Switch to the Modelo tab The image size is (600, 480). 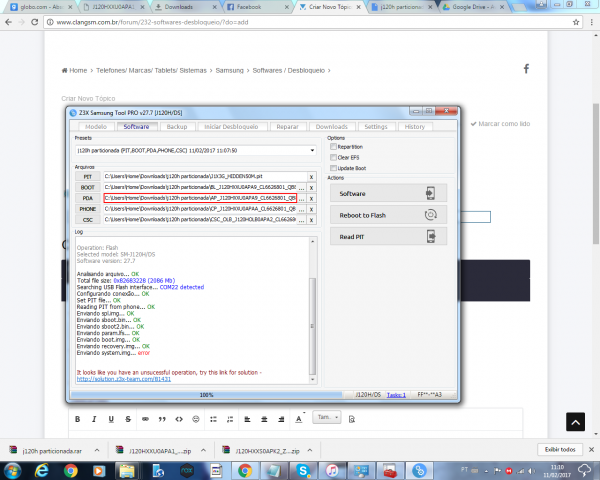click(x=96, y=127)
